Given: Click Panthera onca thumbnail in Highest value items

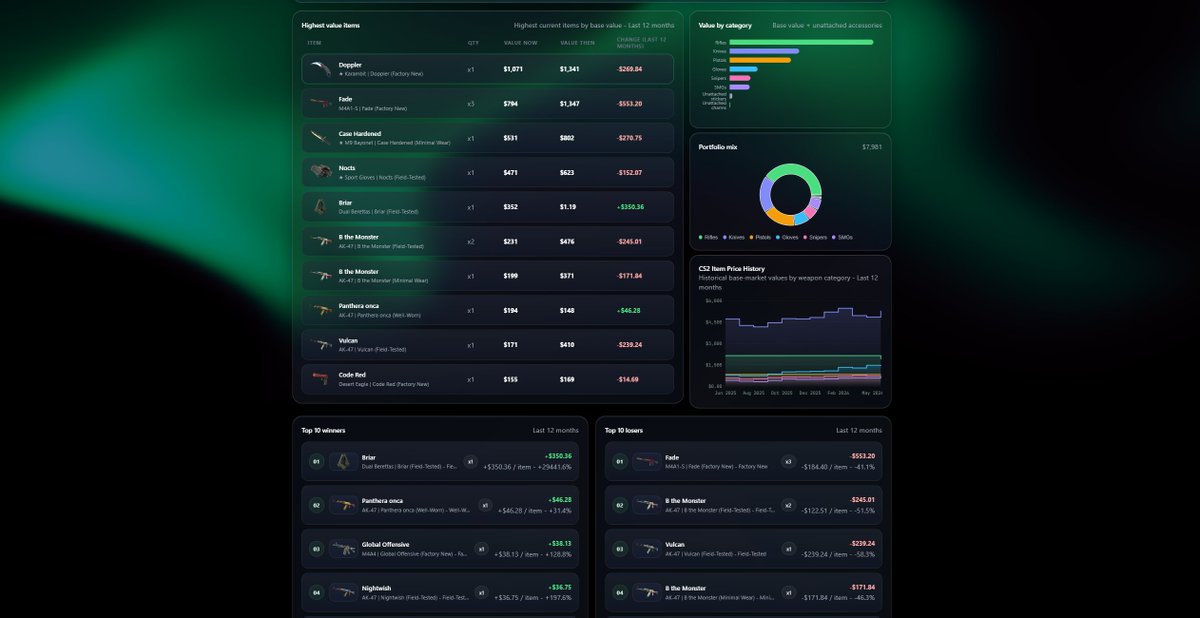Looking at the screenshot, I should pos(320,310).
